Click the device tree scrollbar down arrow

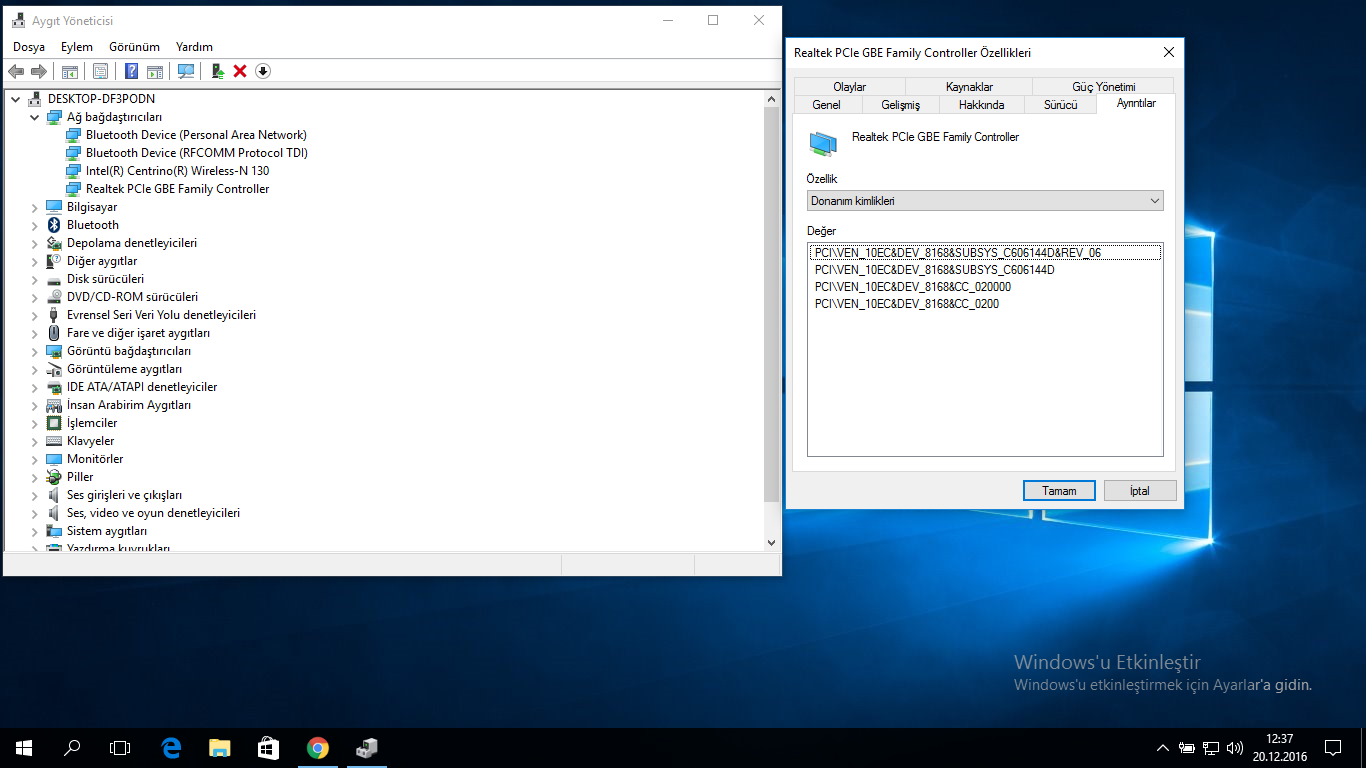771,542
